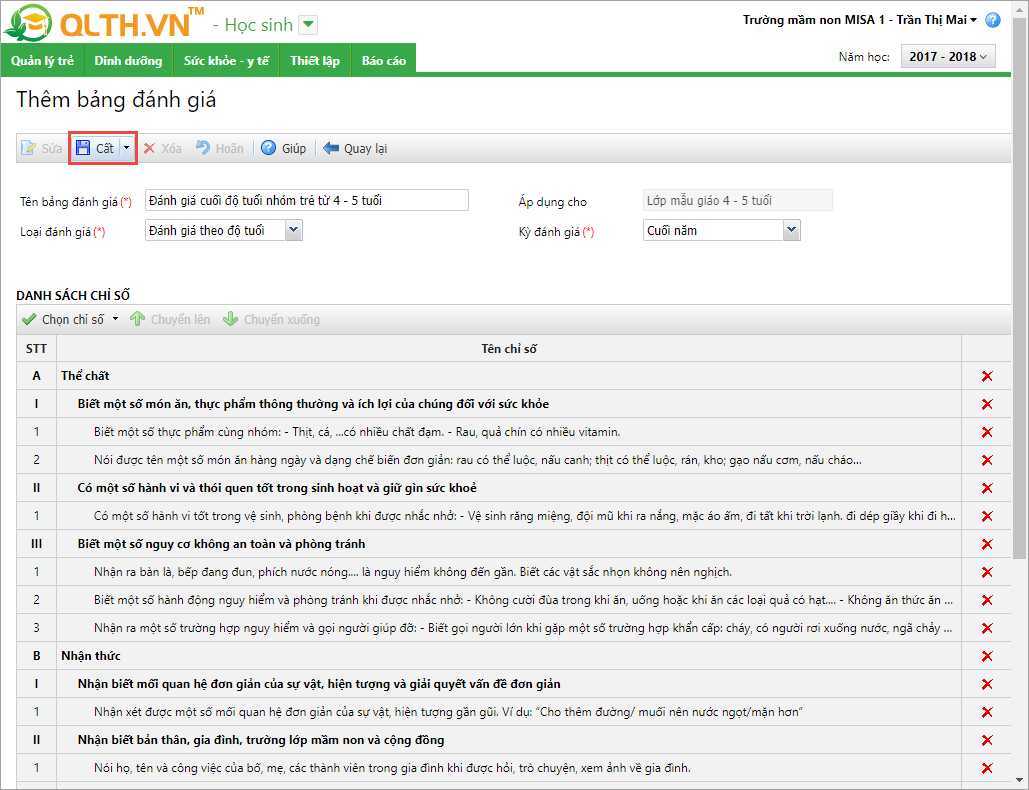
Task: Remove the Thể chất row via red X
Action: 986,376
